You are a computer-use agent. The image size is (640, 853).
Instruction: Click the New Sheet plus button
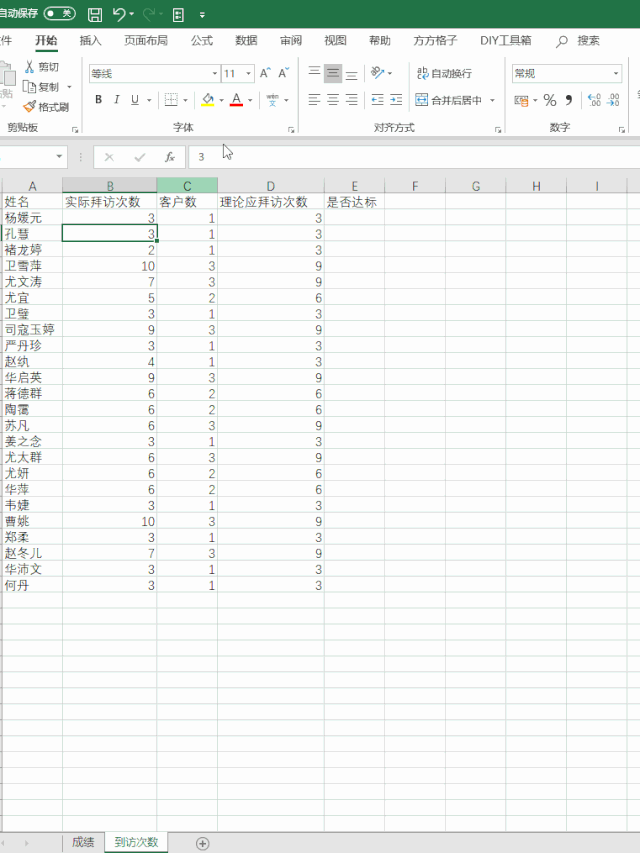[202, 843]
